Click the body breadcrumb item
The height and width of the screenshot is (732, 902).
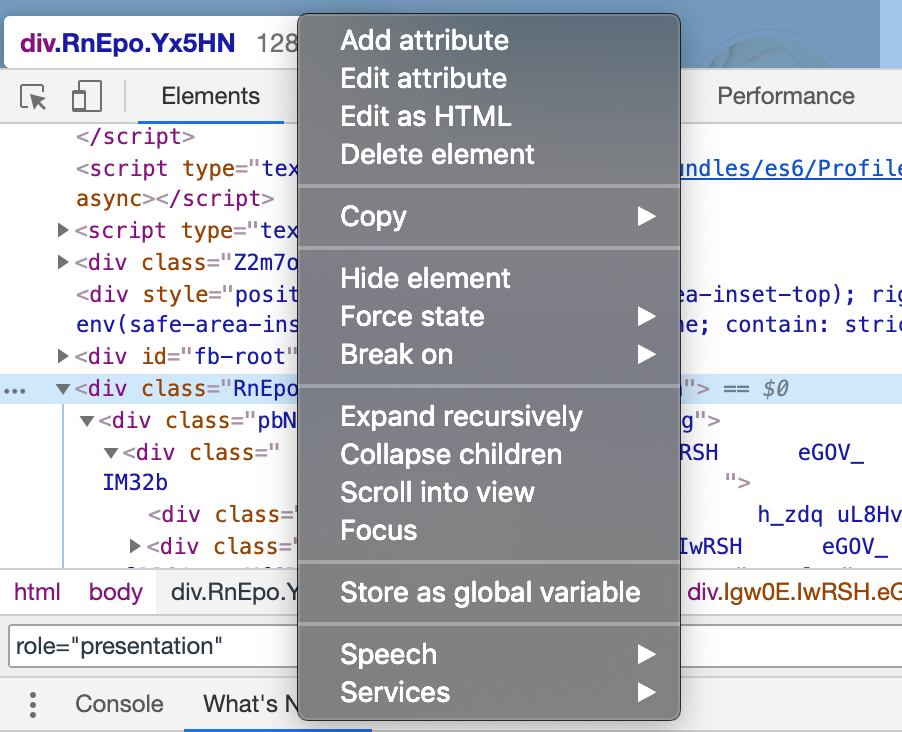pos(115,592)
